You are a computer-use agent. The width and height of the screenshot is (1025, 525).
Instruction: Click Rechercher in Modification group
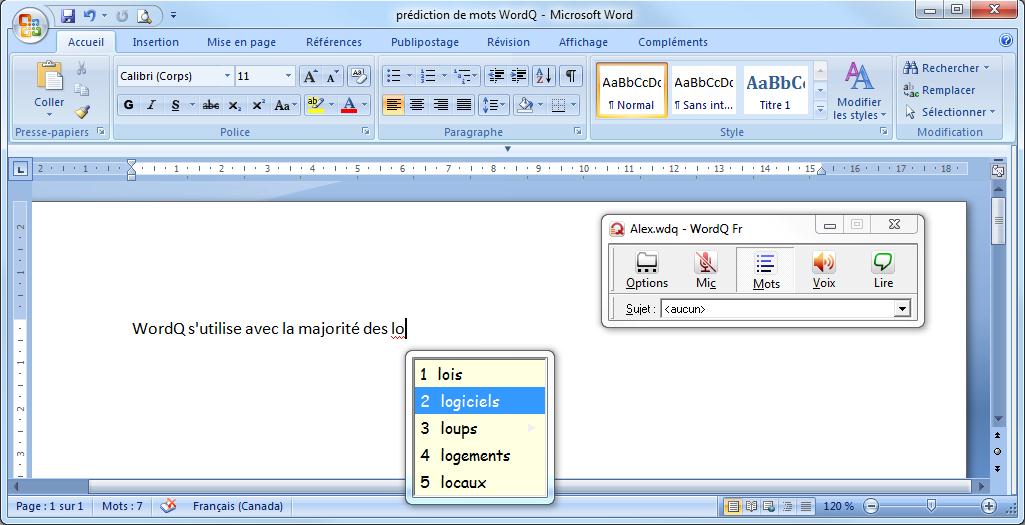(x=947, y=68)
